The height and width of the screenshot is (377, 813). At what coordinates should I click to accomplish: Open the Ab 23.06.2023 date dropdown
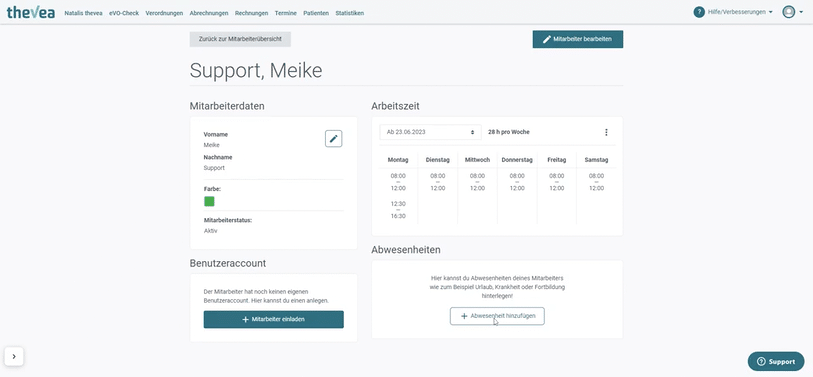[x=430, y=132]
